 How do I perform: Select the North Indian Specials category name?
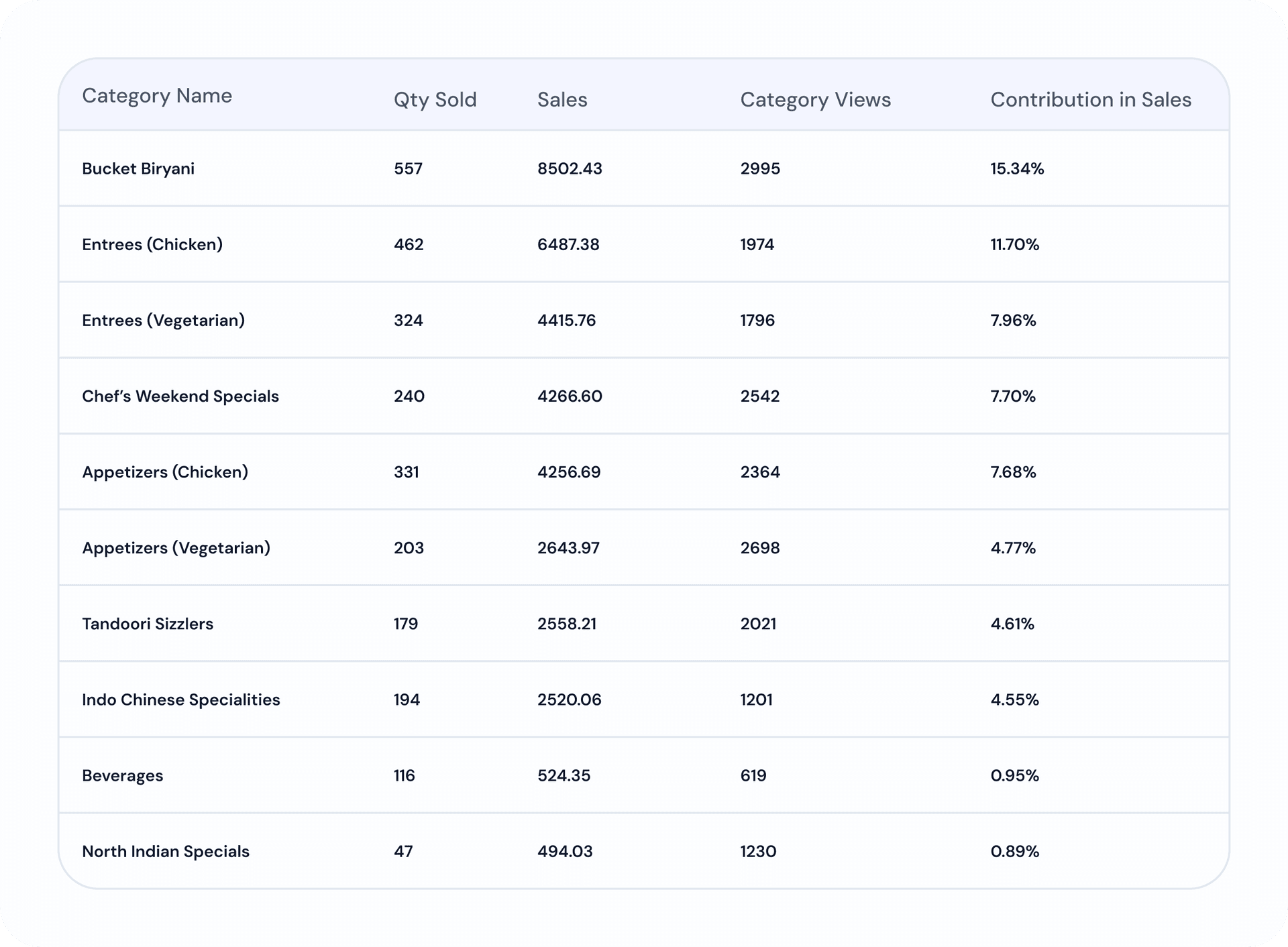point(166,852)
